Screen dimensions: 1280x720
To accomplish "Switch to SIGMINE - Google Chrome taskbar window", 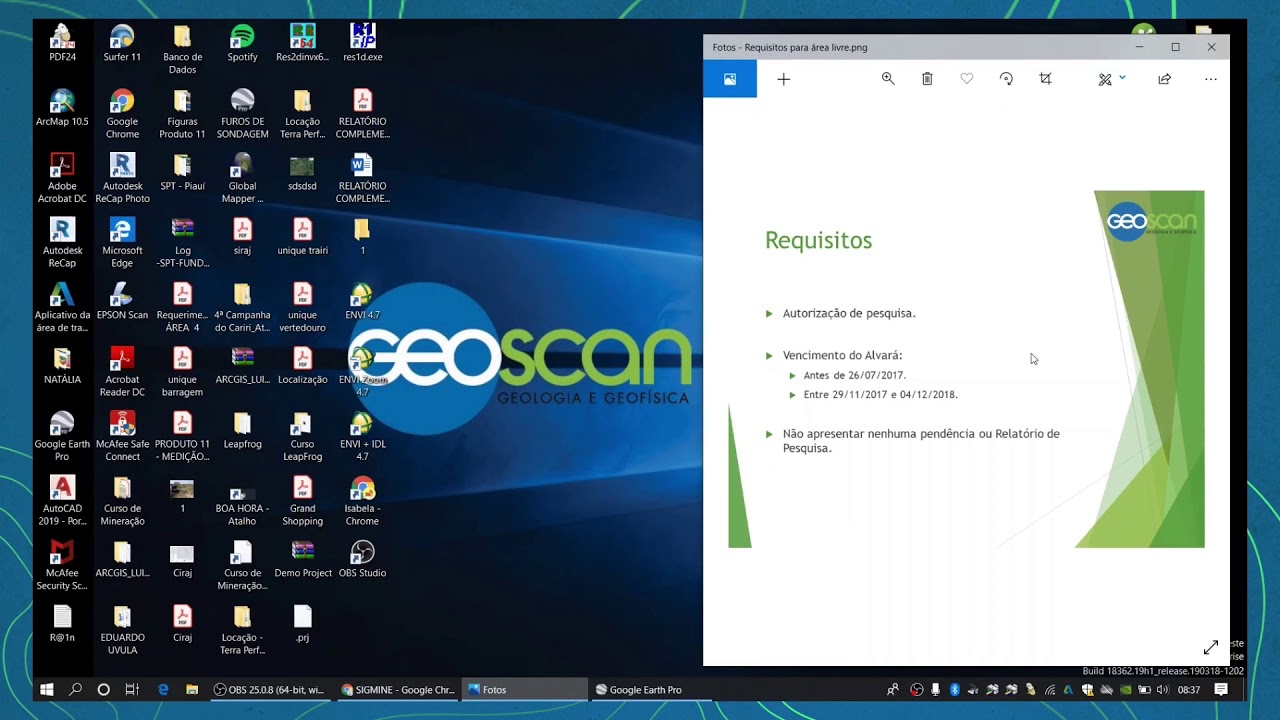I will [397, 690].
